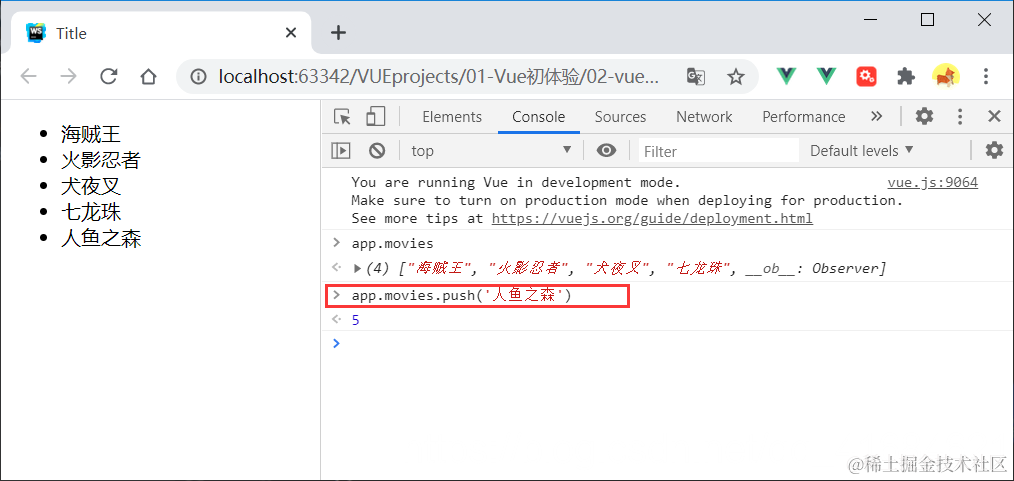Image resolution: width=1014 pixels, height=481 pixels.
Task: Open the Google Translate icon in address bar
Action: [695, 77]
